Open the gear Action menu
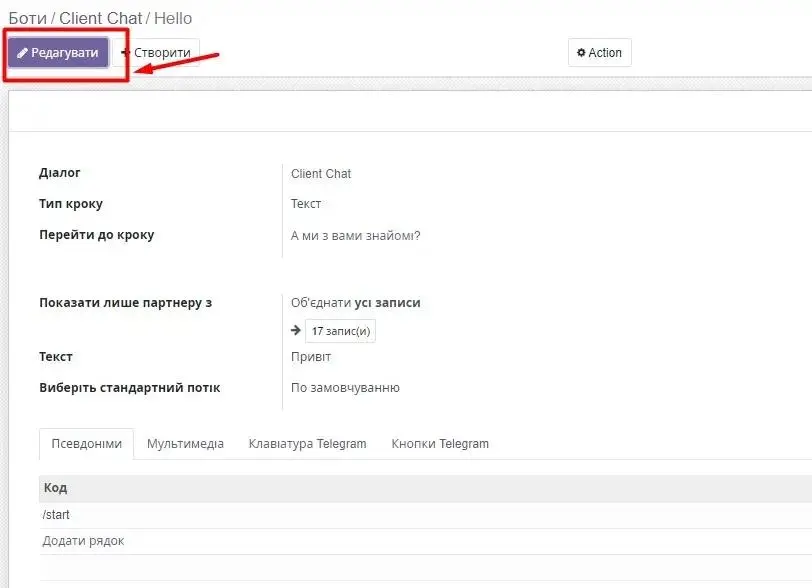The width and height of the screenshot is (812, 588). click(599, 53)
